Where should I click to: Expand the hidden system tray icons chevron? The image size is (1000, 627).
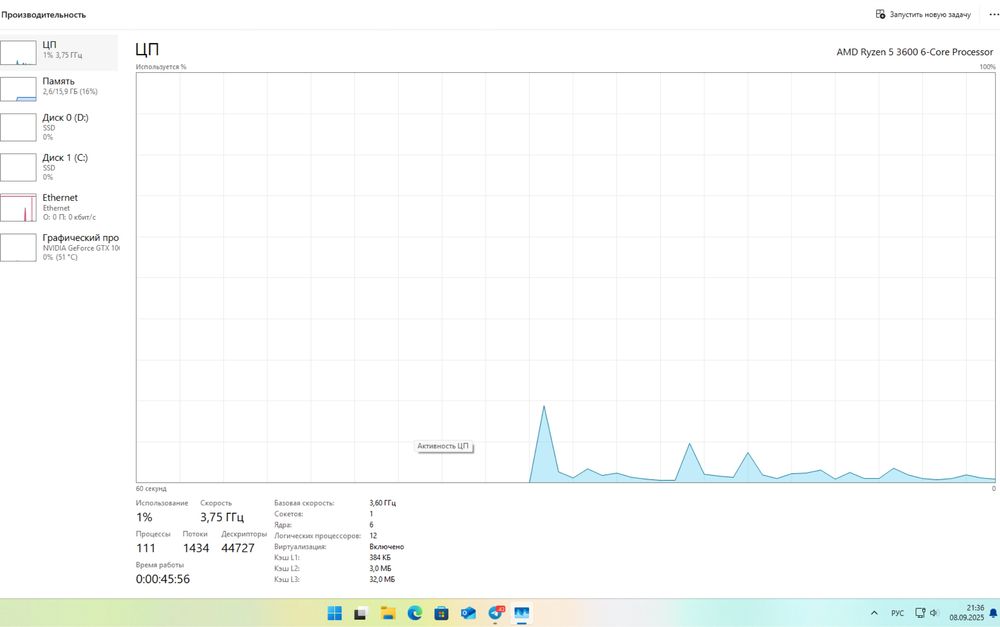874,613
